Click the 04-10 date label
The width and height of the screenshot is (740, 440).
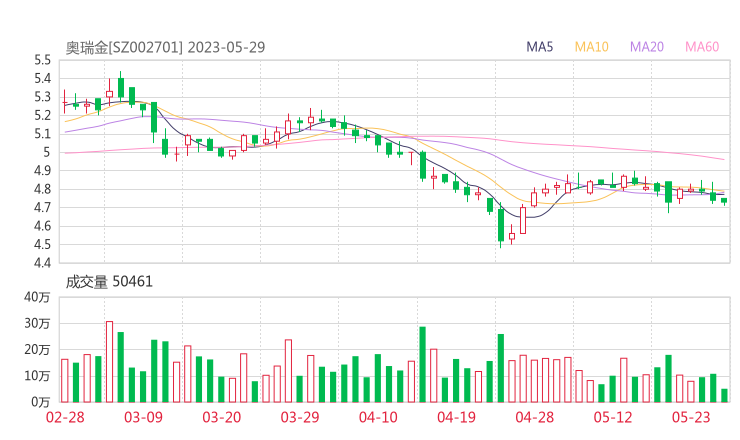[x=378, y=417]
